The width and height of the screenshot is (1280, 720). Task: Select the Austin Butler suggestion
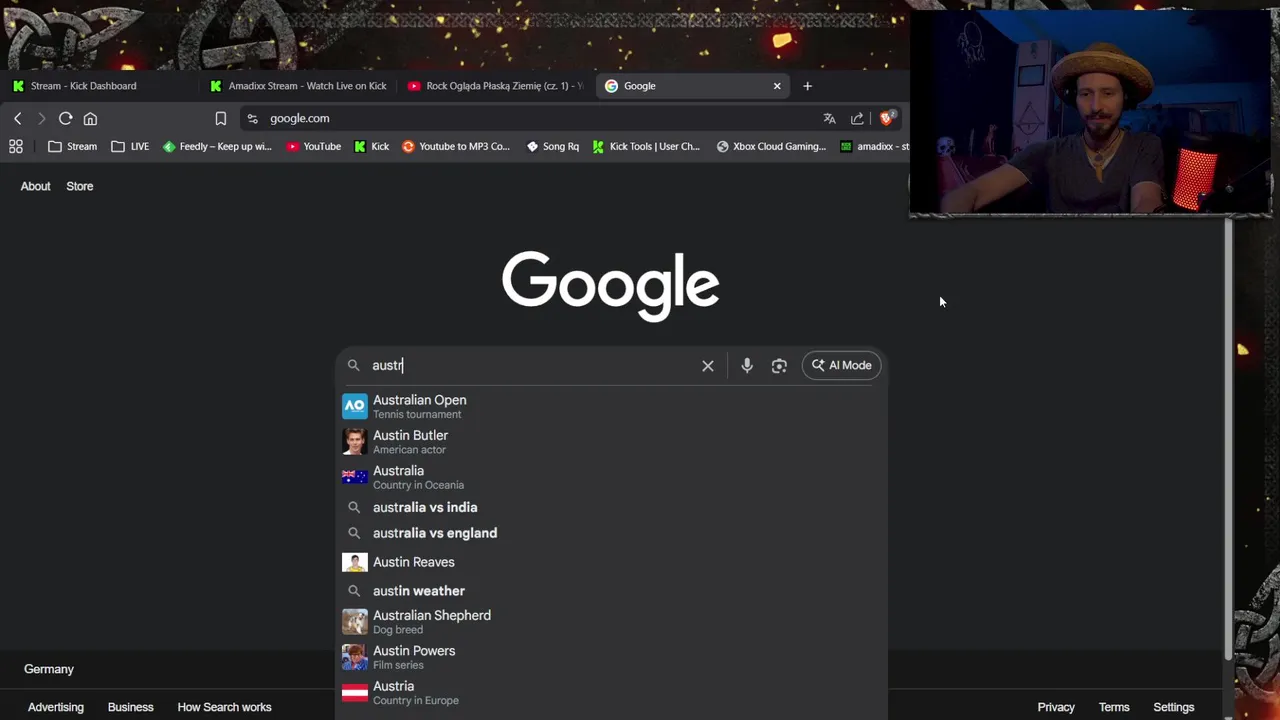[x=611, y=442]
